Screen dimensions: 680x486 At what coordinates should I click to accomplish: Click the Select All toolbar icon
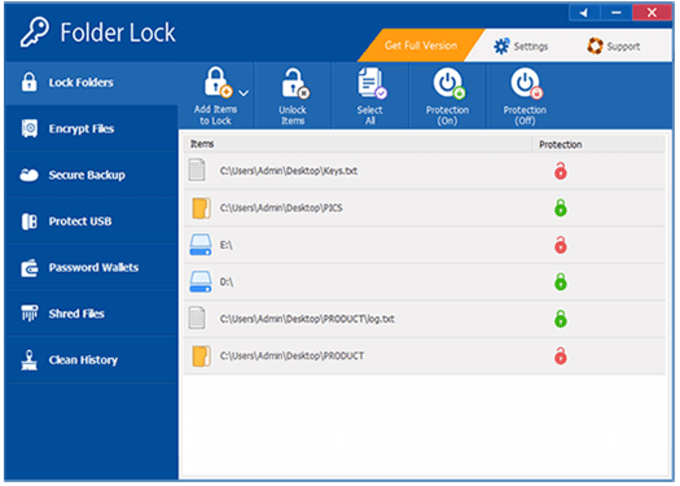point(370,84)
